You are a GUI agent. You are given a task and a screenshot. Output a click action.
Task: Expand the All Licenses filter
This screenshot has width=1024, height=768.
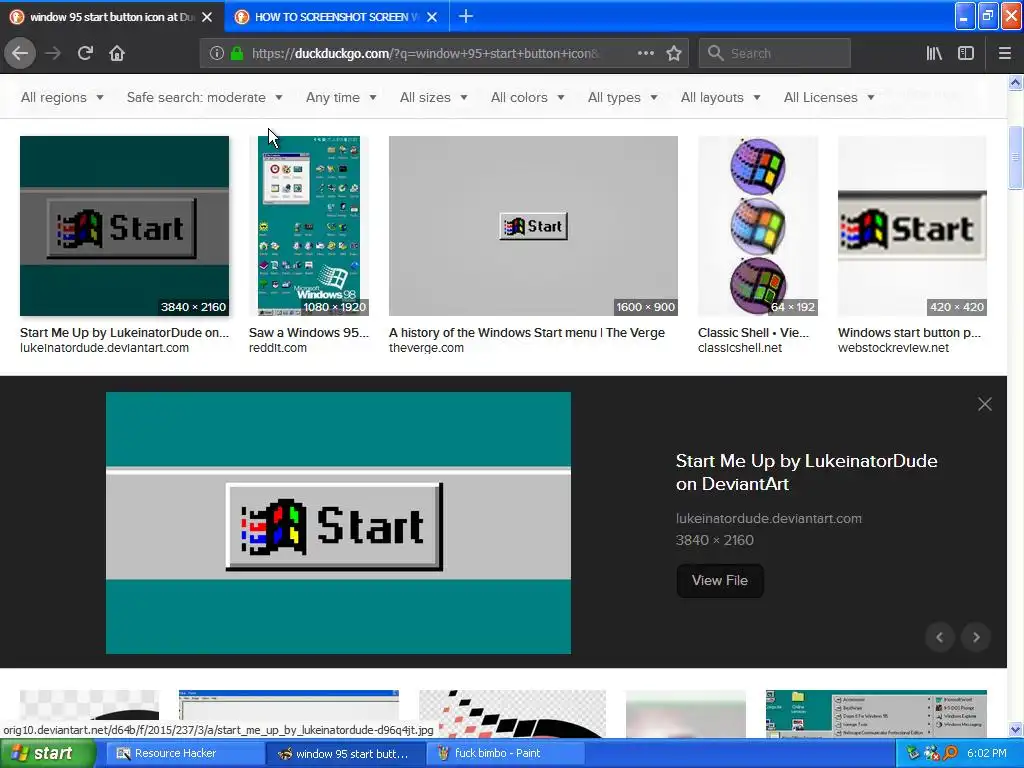(x=829, y=97)
